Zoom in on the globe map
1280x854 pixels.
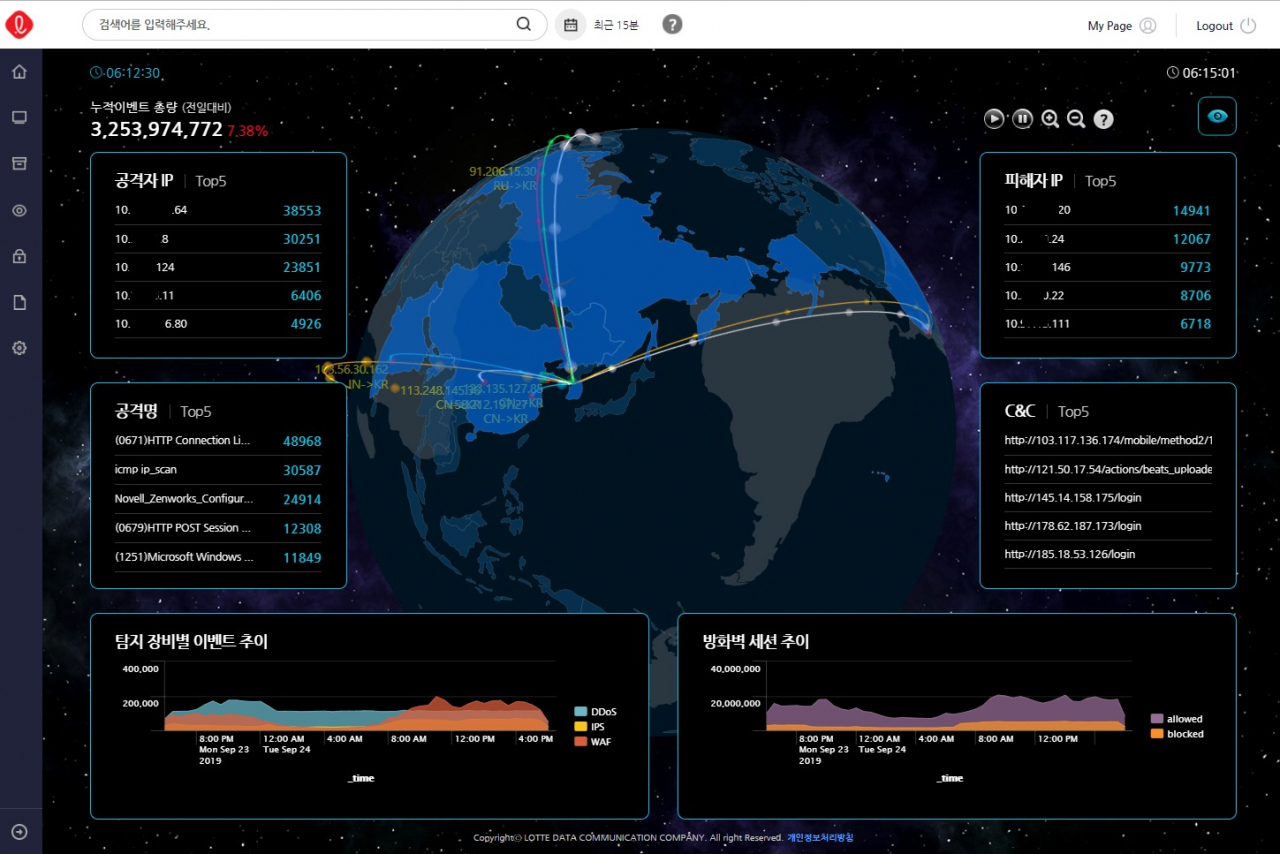tap(1050, 119)
